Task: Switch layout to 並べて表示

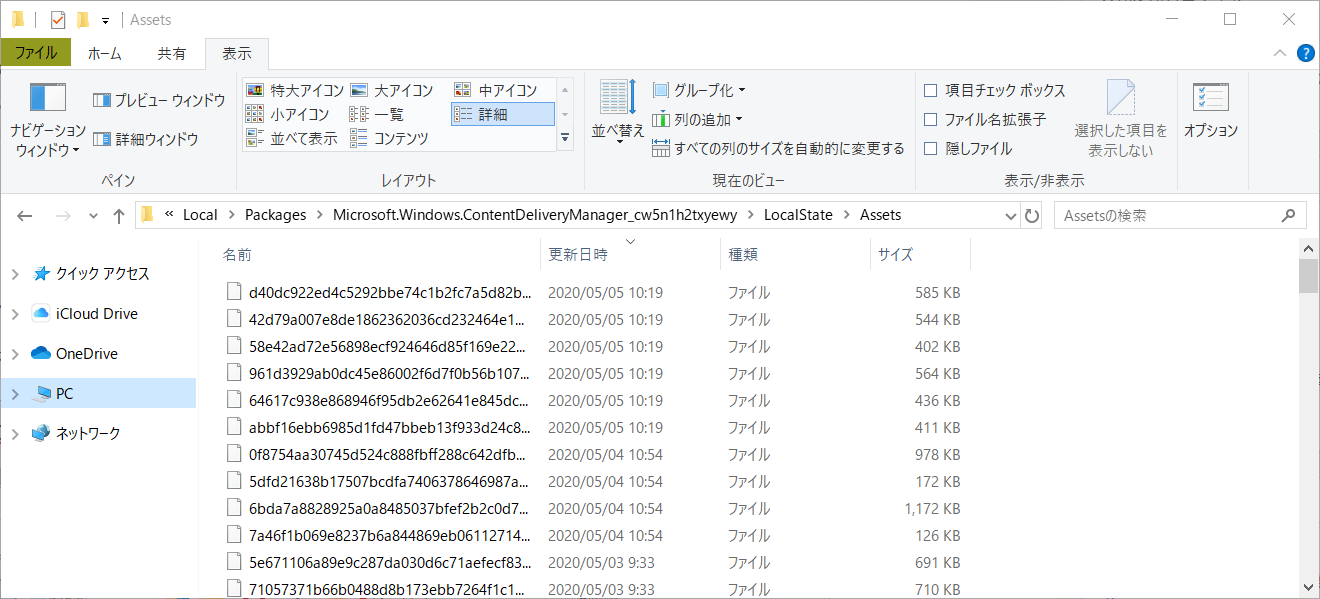Action: [292, 138]
